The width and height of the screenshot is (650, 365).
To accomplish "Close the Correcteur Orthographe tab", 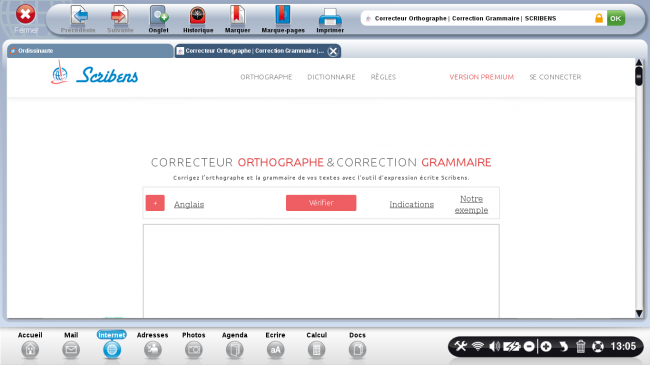I will (x=333, y=51).
